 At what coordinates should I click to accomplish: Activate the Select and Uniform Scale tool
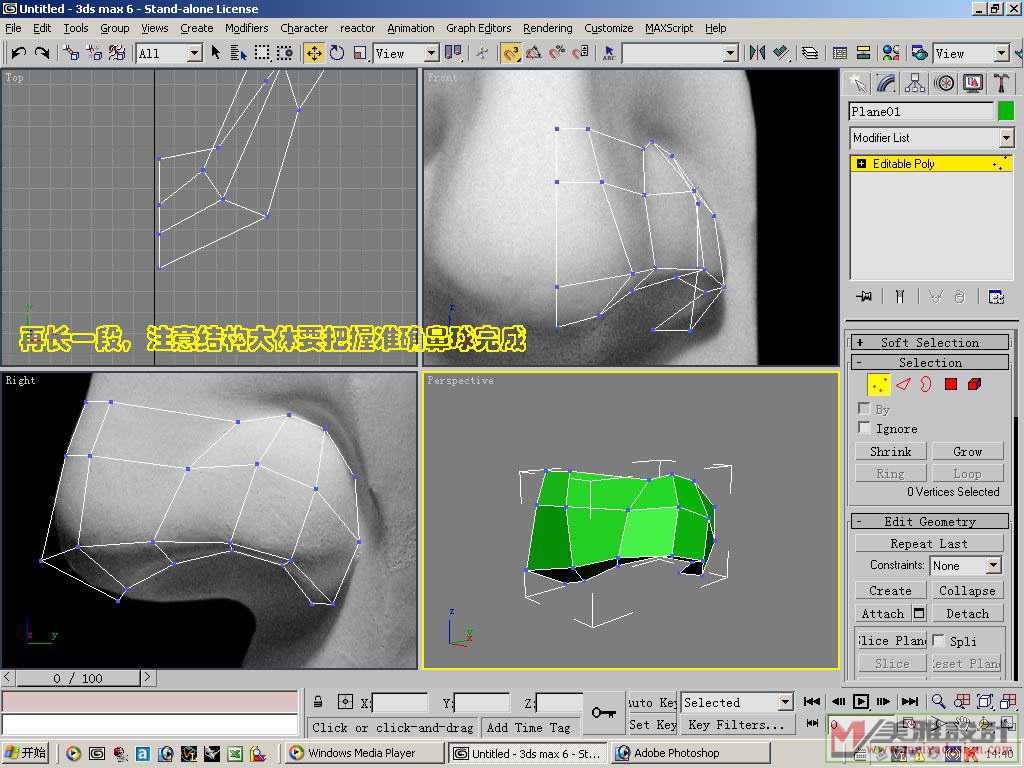pos(360,53)
